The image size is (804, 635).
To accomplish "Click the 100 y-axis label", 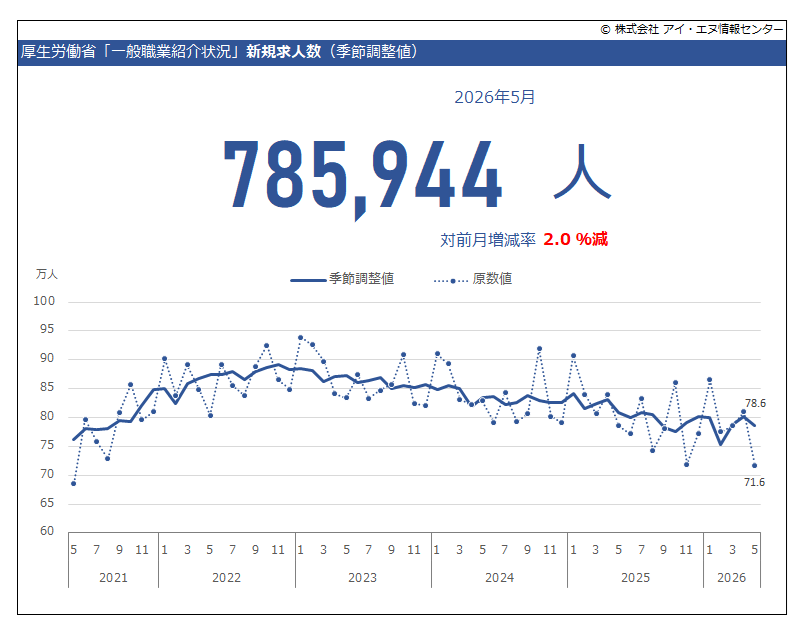I will coord(44,301).
